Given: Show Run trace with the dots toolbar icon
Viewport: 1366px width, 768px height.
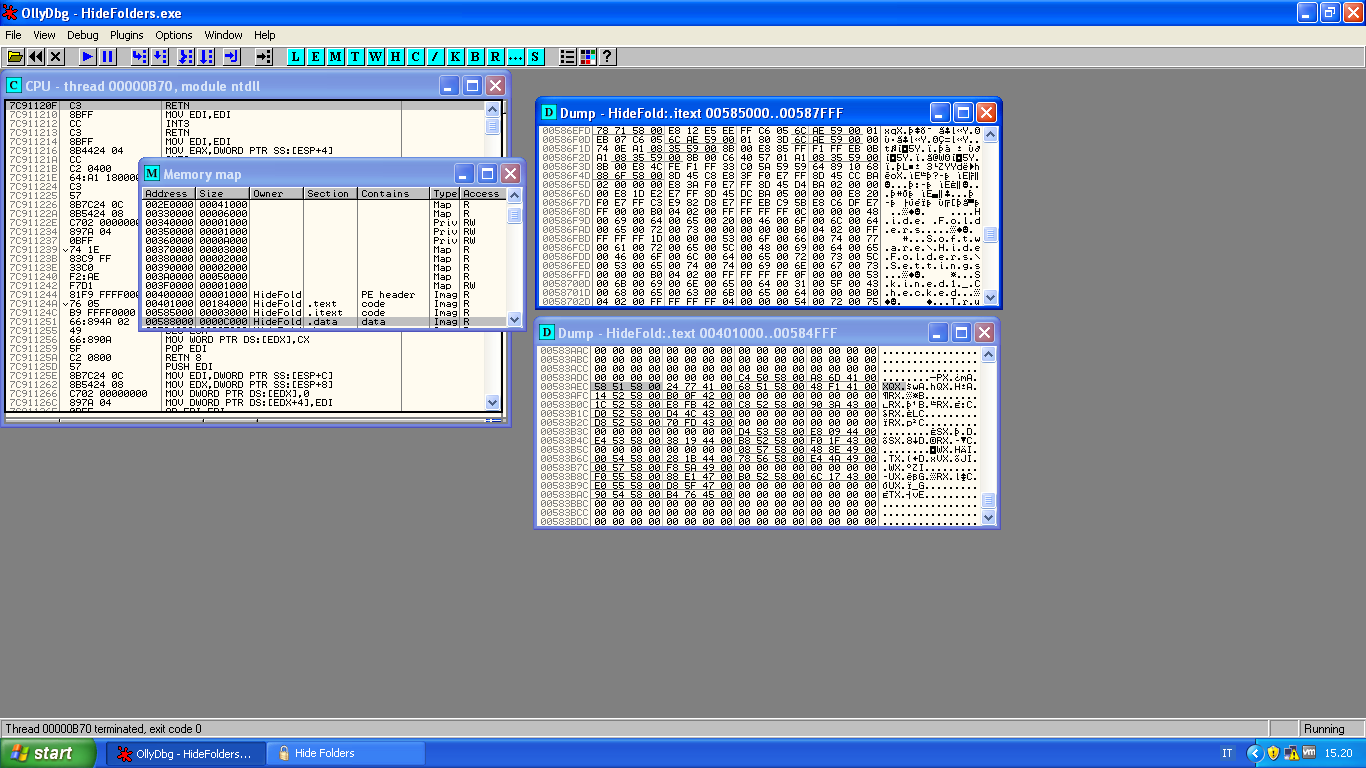Looking at the screenshot, I should [x=516, y=57].
